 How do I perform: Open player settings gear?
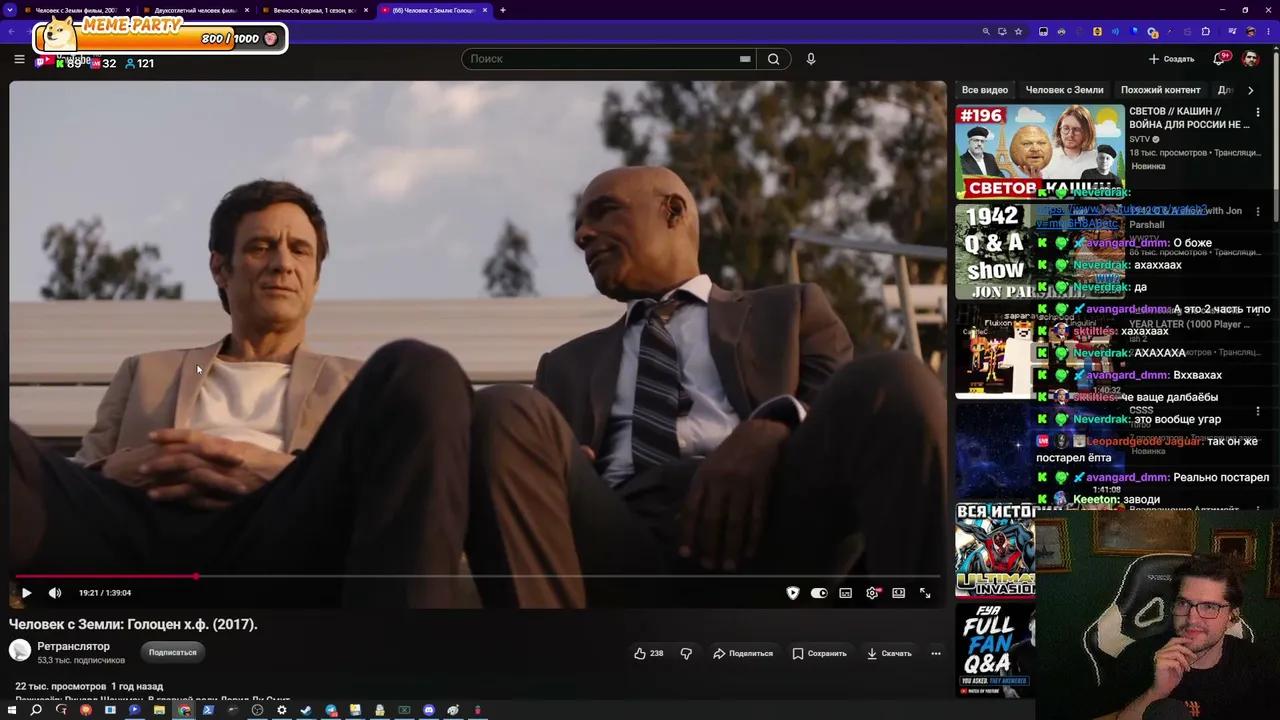pos(872,593)
